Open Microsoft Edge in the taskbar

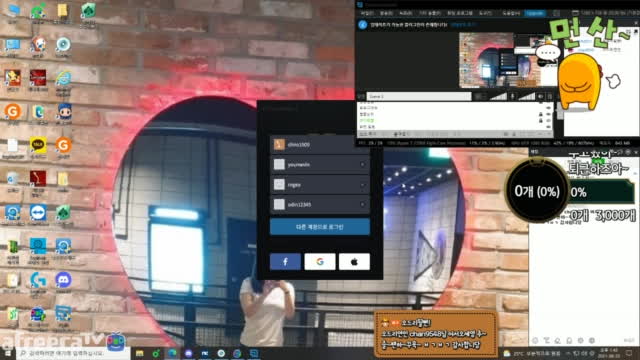(x=172, y=353)
